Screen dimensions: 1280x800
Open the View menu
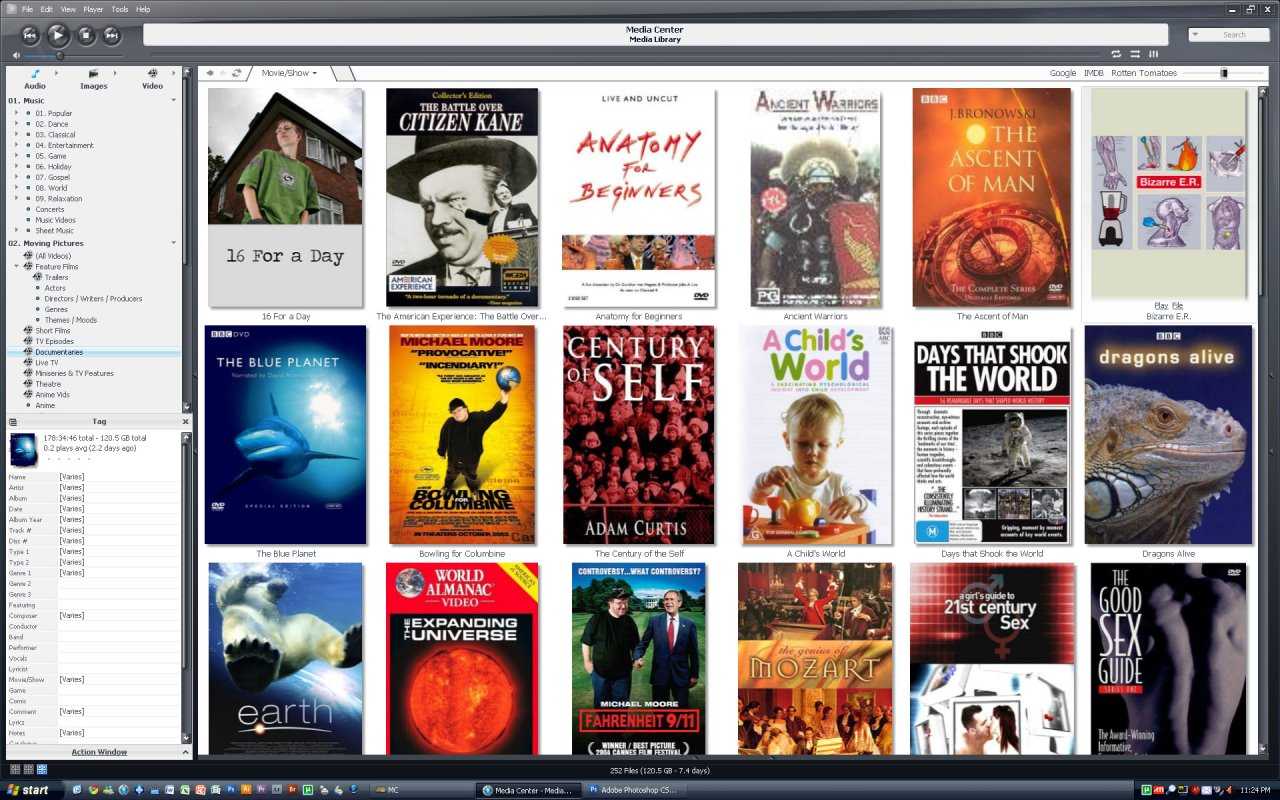[68, 9]
